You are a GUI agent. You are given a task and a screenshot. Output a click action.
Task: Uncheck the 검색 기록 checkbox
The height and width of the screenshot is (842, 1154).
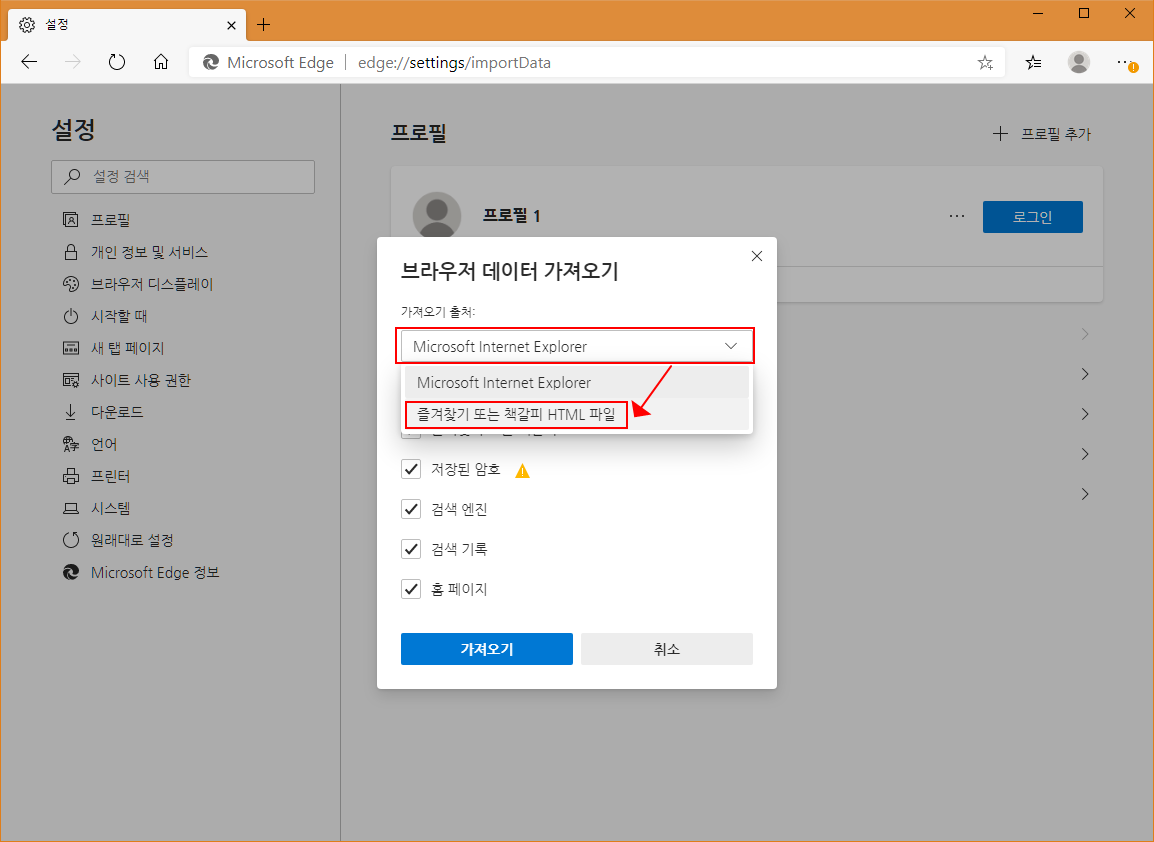point(411,548)
